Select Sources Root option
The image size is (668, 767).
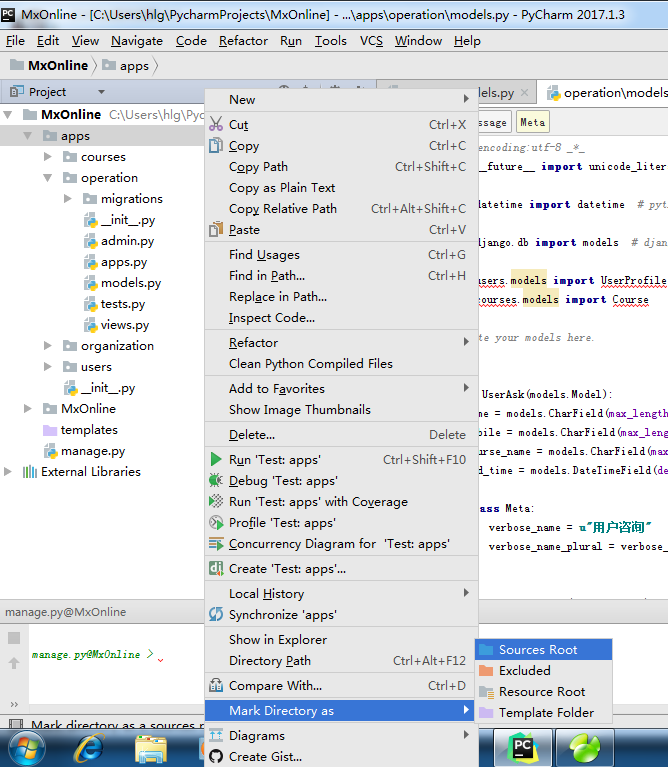[x=543, y=650]
